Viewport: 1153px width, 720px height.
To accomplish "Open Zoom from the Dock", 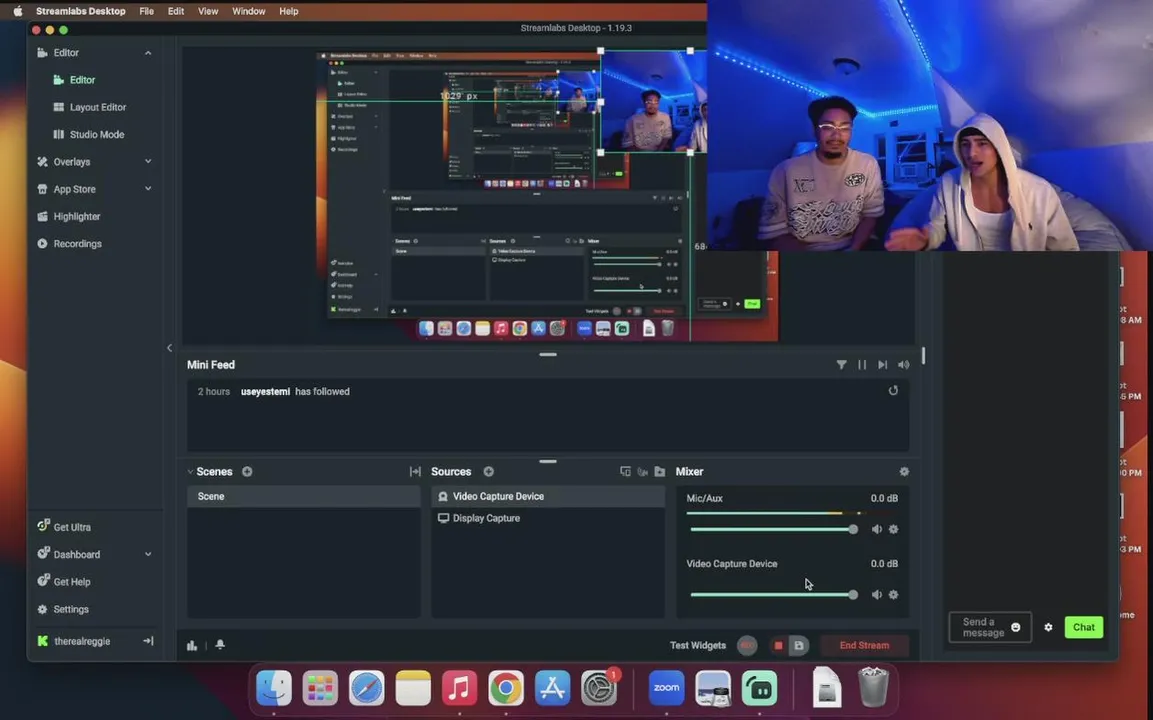I will pos(666,688).
